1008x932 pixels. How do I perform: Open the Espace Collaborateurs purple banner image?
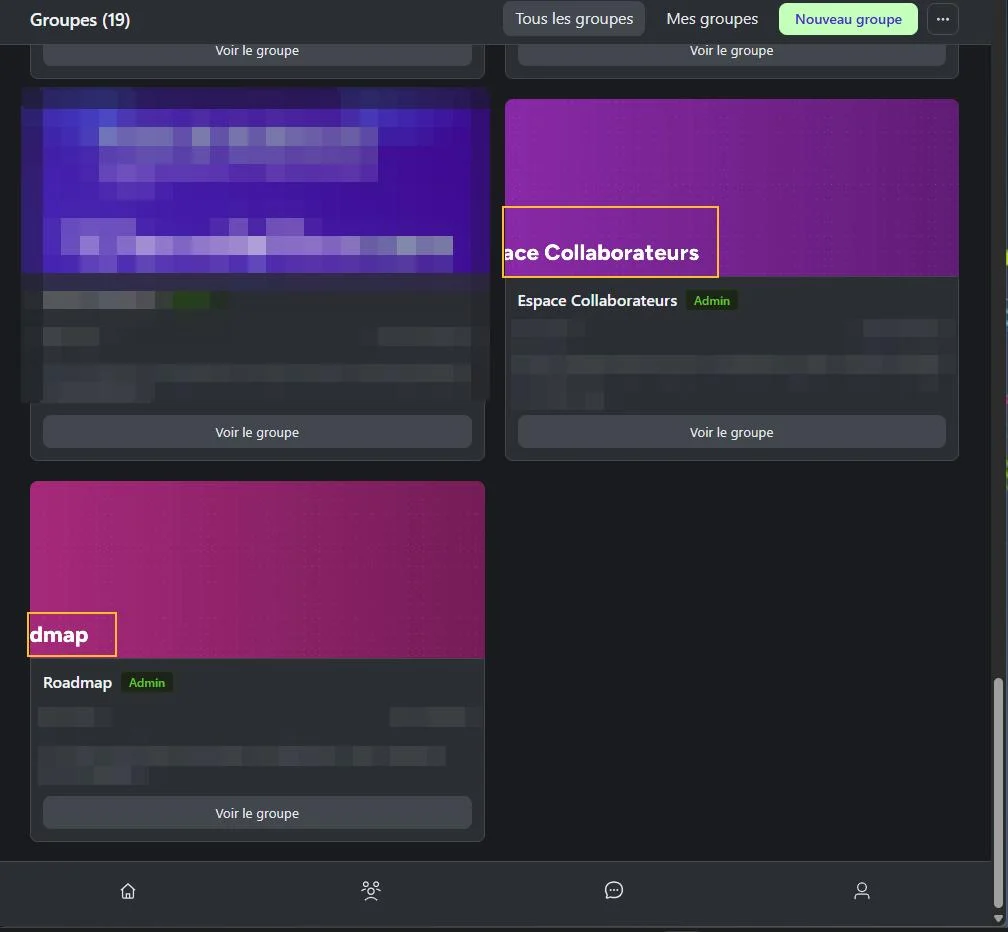(x=732, y=188)
